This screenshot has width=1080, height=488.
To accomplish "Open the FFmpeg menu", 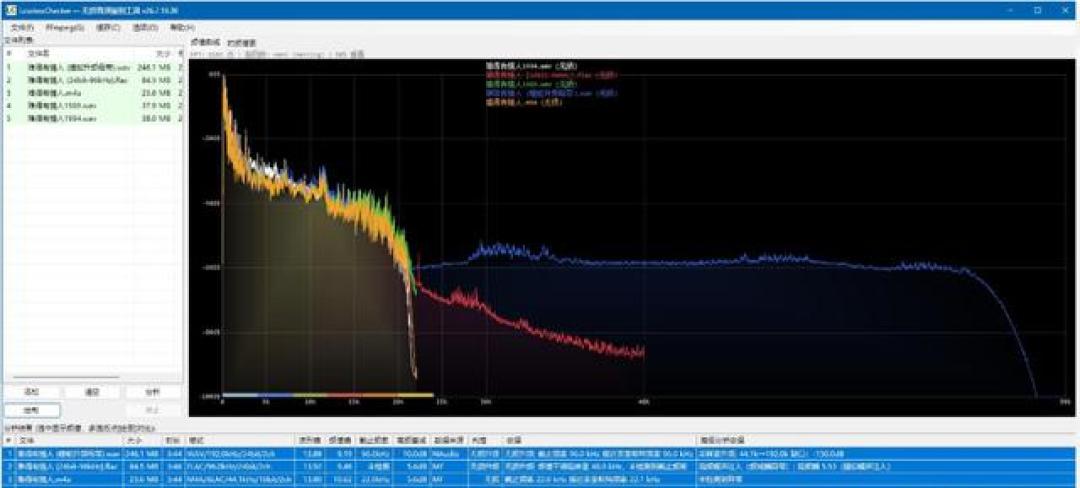I will pos(65,28).
